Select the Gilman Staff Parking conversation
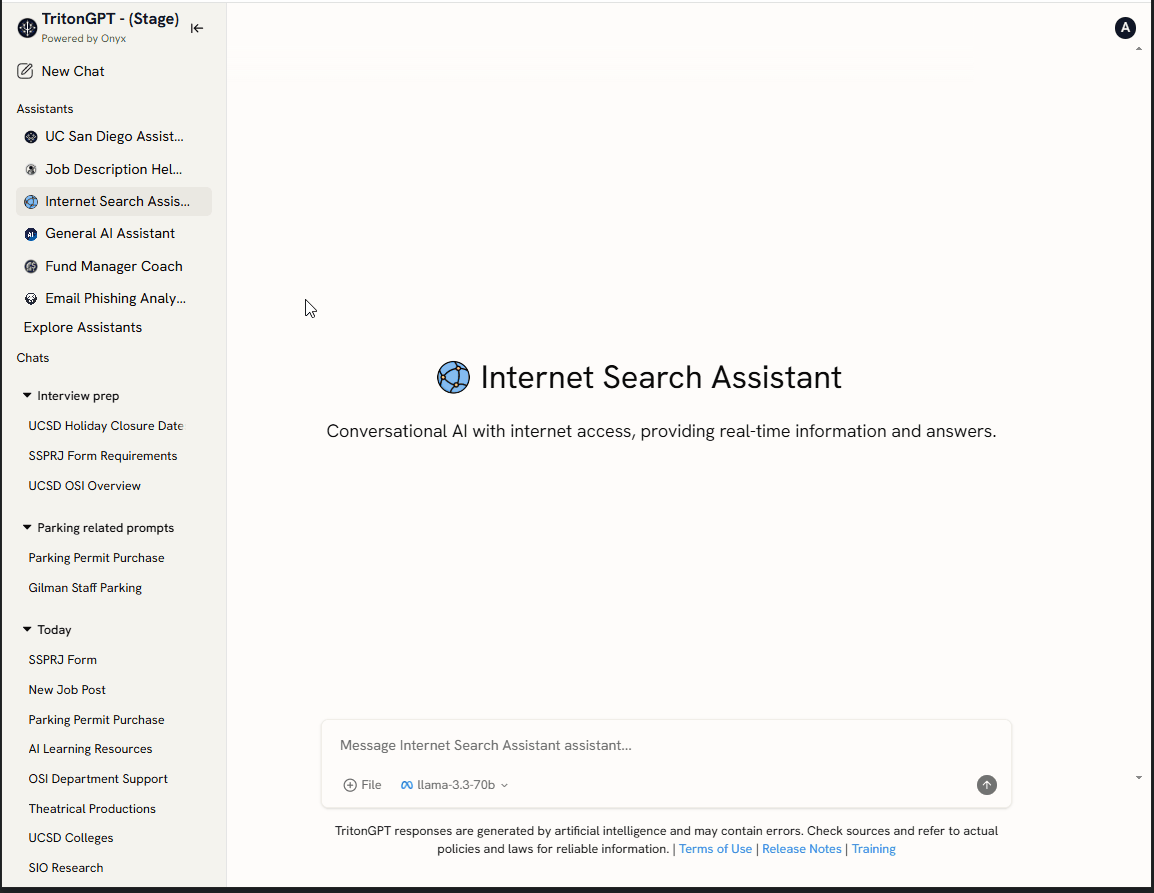 [x=85, y=588]
